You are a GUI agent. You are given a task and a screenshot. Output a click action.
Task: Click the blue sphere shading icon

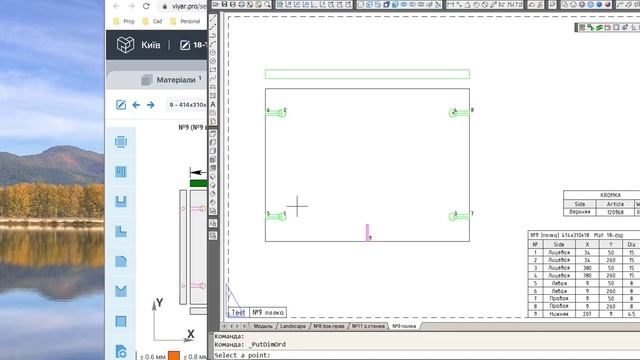(x=599, y=4)
